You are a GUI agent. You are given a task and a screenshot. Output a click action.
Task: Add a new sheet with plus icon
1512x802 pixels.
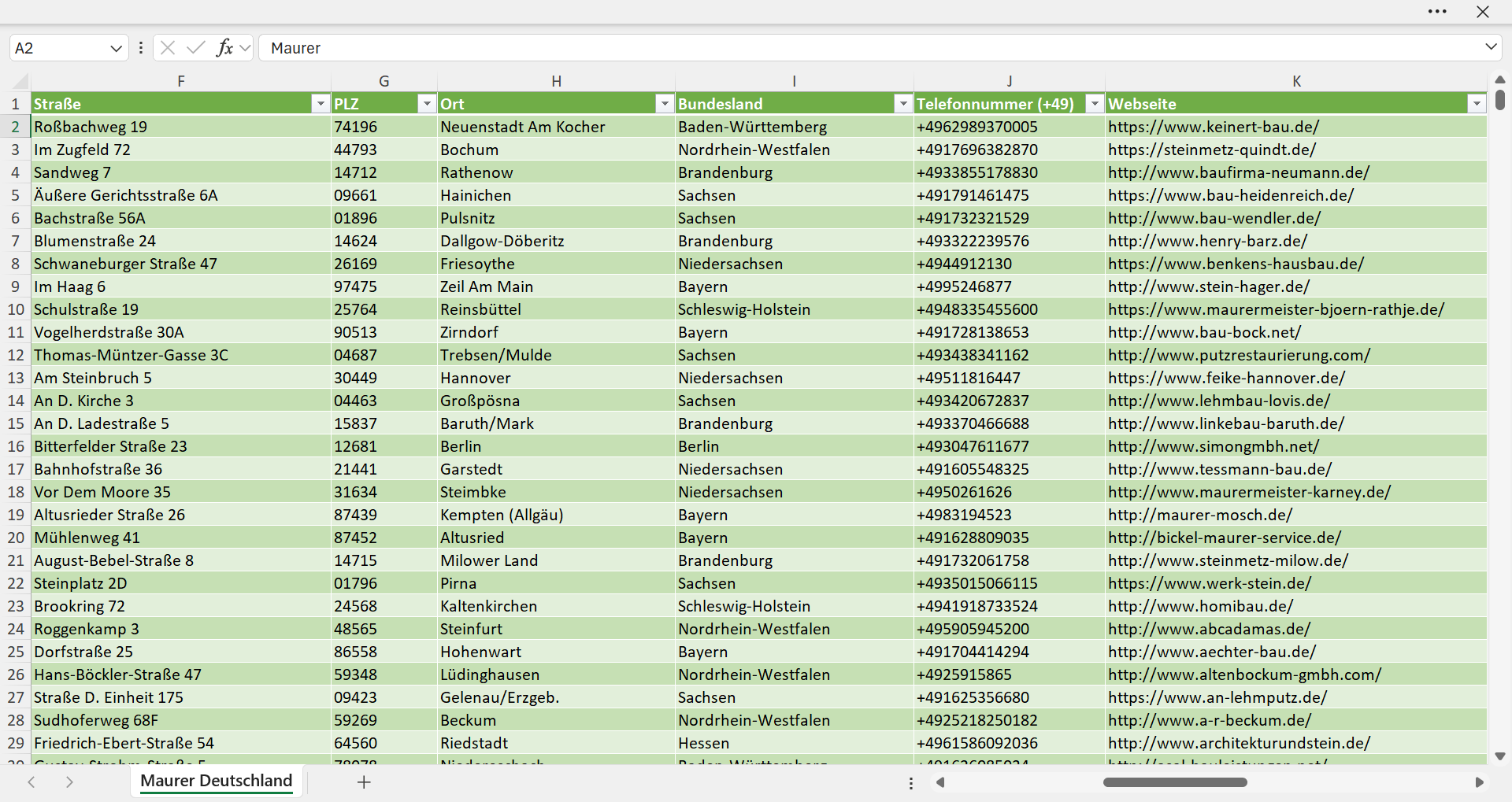pyautogui.click(x=364, y=782)
